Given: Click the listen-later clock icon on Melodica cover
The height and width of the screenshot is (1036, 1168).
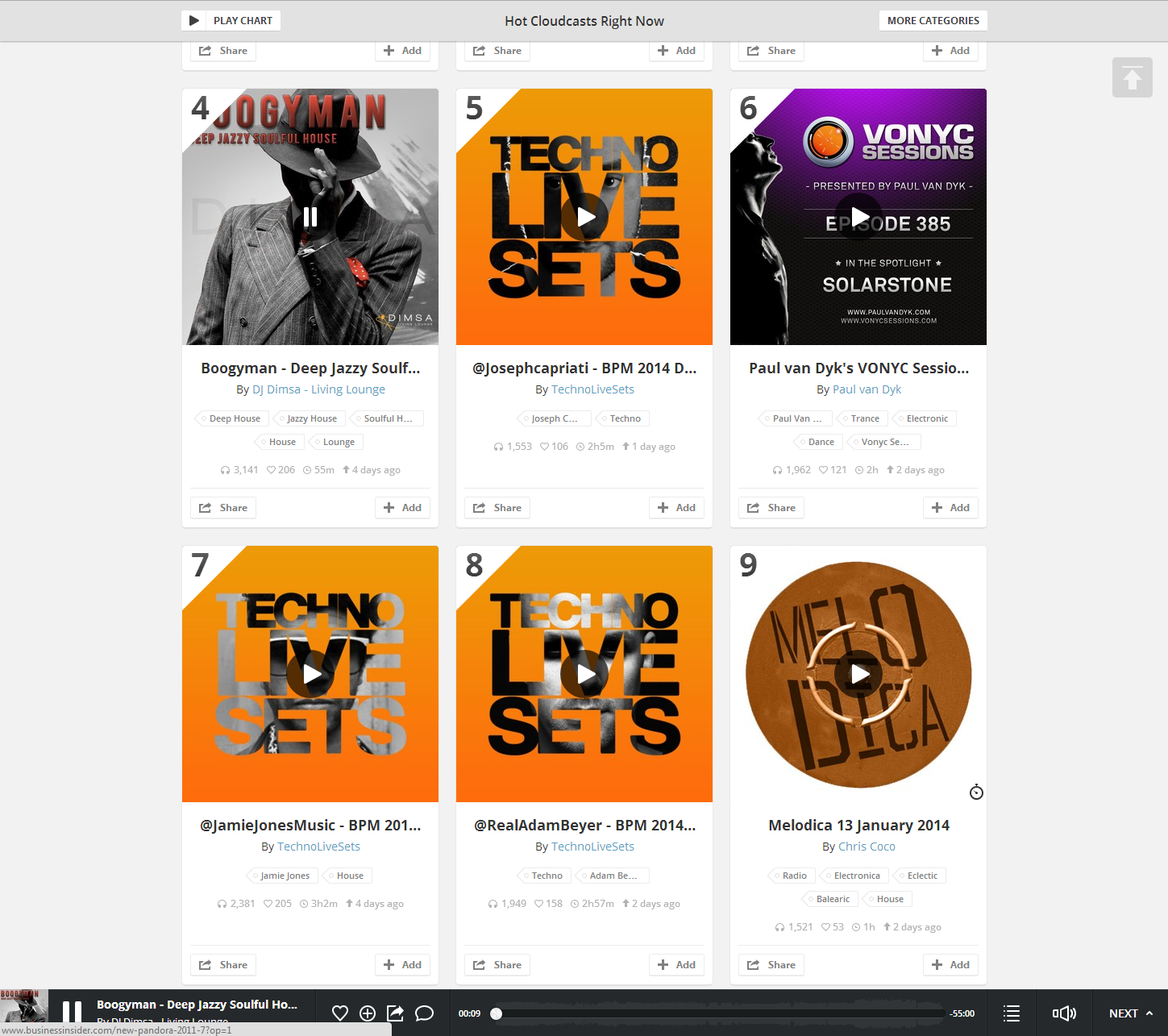Looking at the screenshot, I should pyautogui.click(x=976, y=792).
